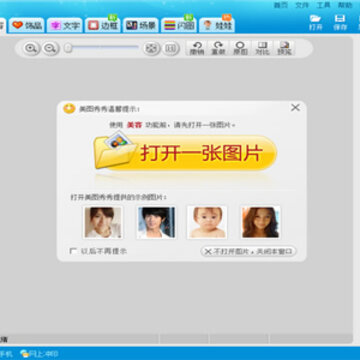The height and width of the screenshot is (360, 360).
Task: Click 不打开图片, 关闭本窗口 button
Action: pos(248,251)
